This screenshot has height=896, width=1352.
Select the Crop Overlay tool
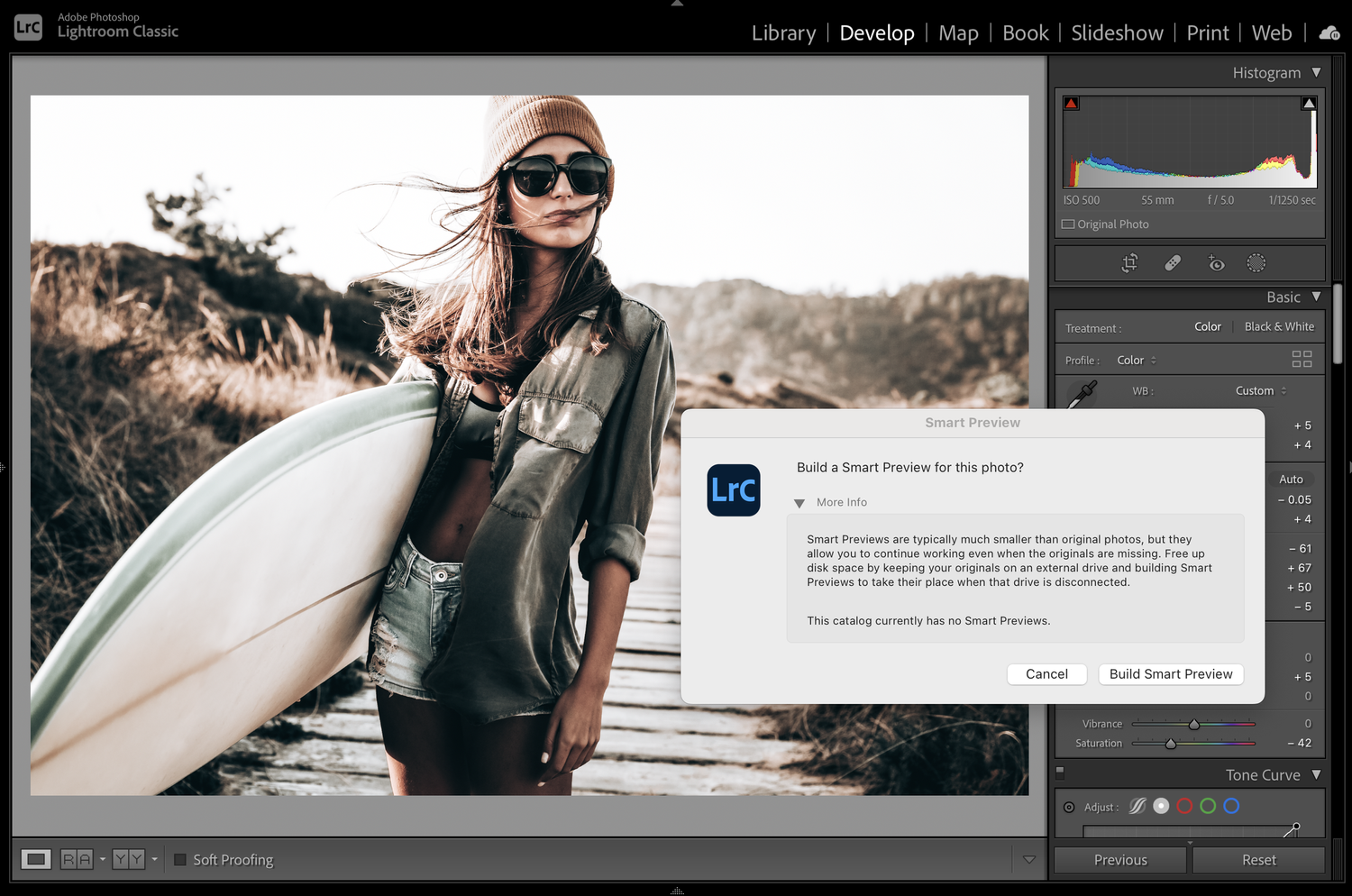pos(1129,263)
